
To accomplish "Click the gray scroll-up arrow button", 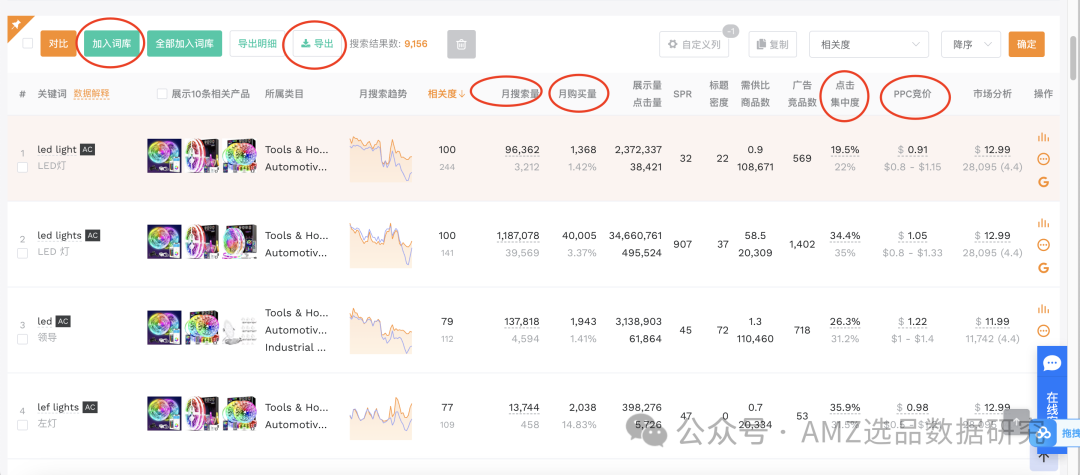I will [x=1017, y=423].
